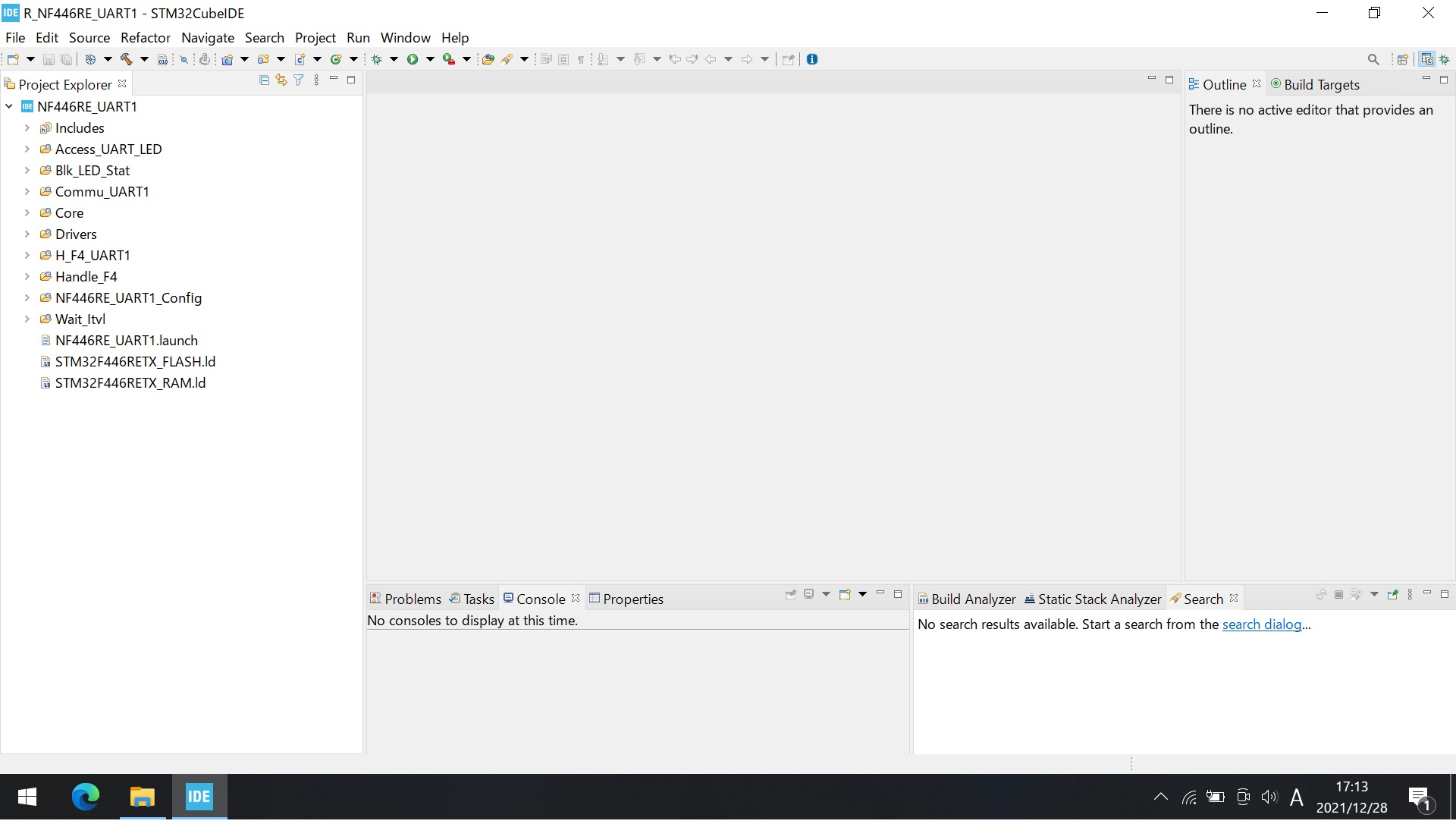1456x824 pixels.
Task: Click the toolbar Search flashlight icon
Action: pos(507,59)
